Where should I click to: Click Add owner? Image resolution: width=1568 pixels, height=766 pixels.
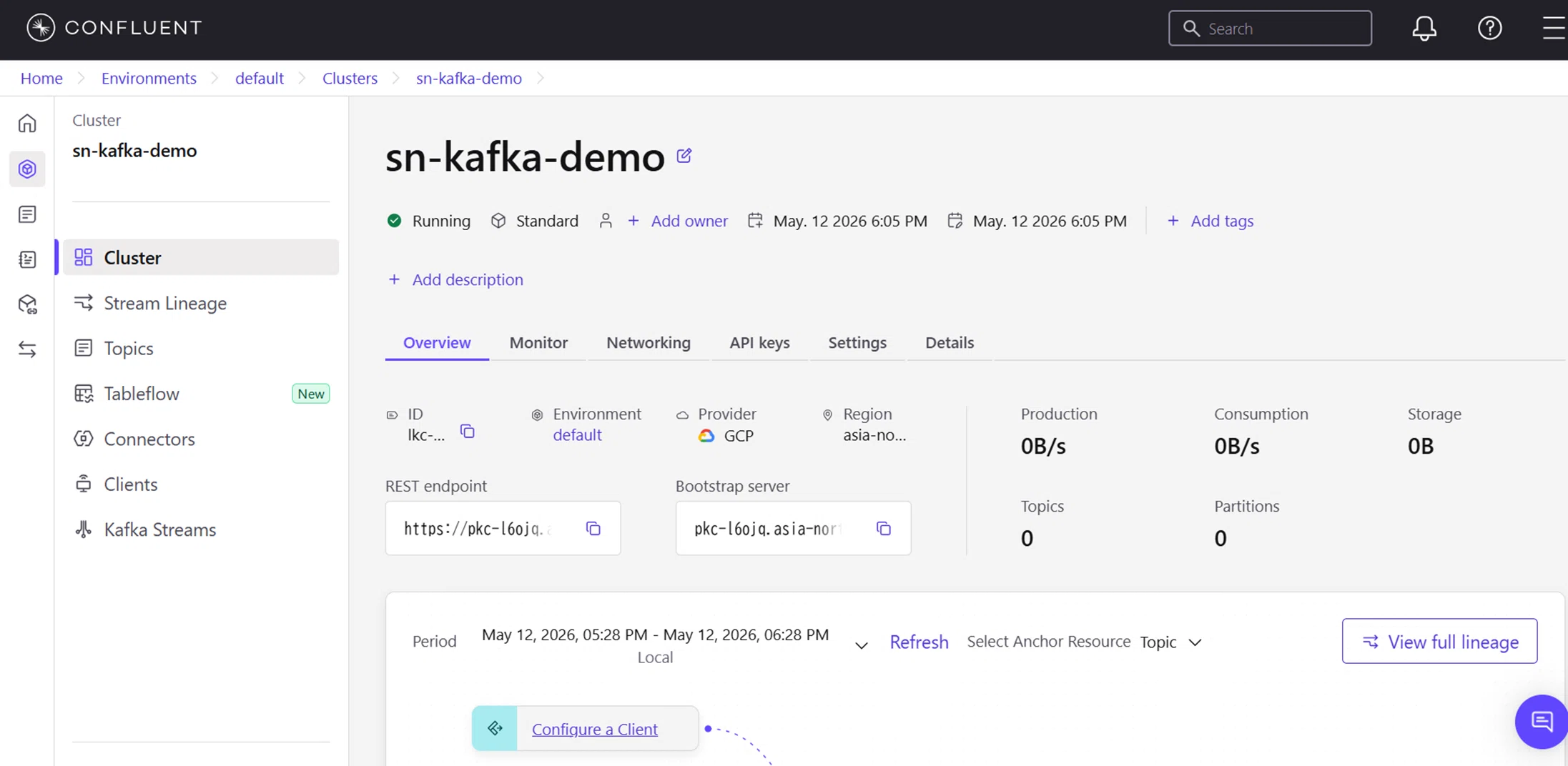[x=678, y=221]
